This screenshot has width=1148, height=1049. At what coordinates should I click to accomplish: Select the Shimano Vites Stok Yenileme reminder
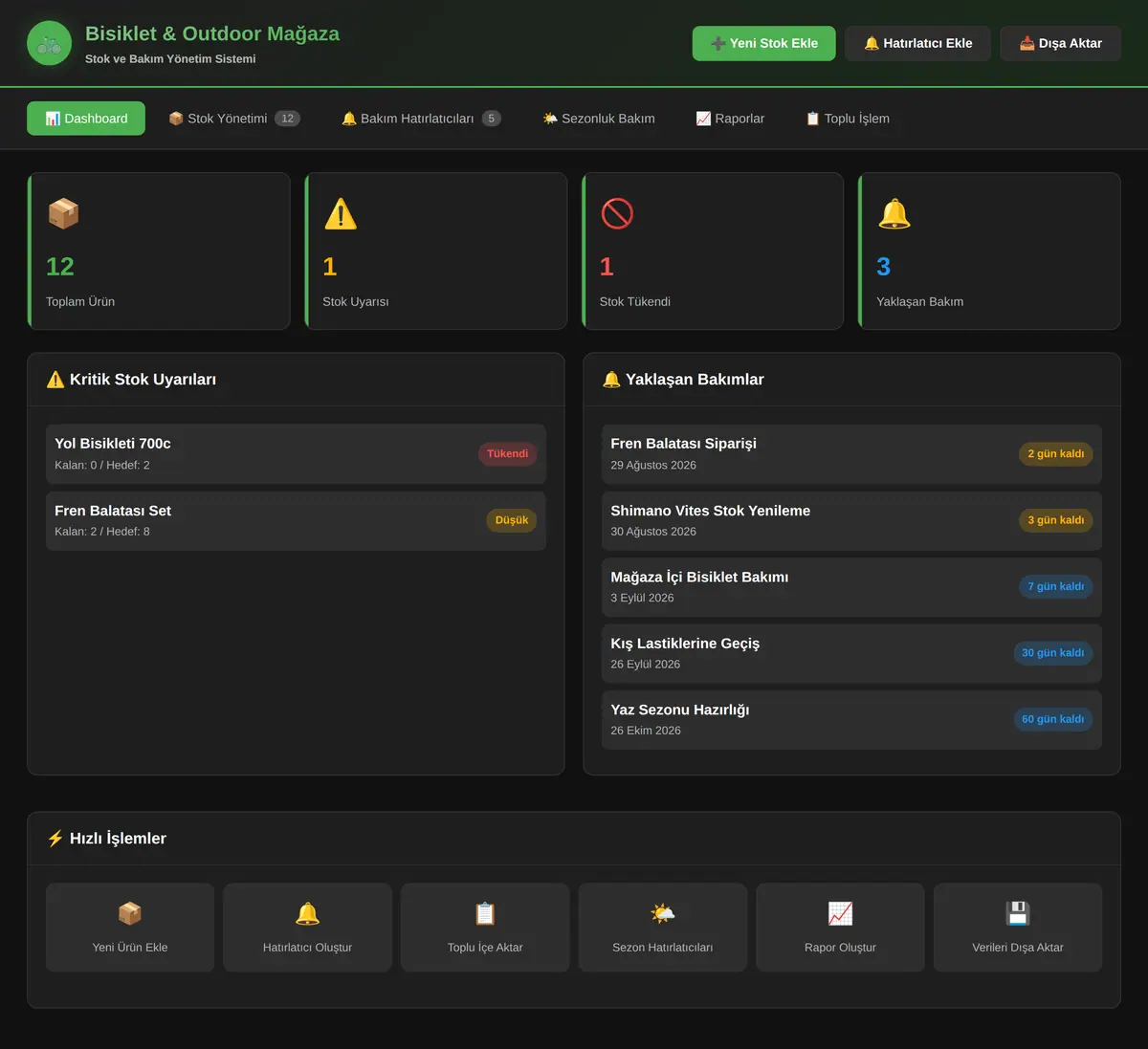point(851,520)
